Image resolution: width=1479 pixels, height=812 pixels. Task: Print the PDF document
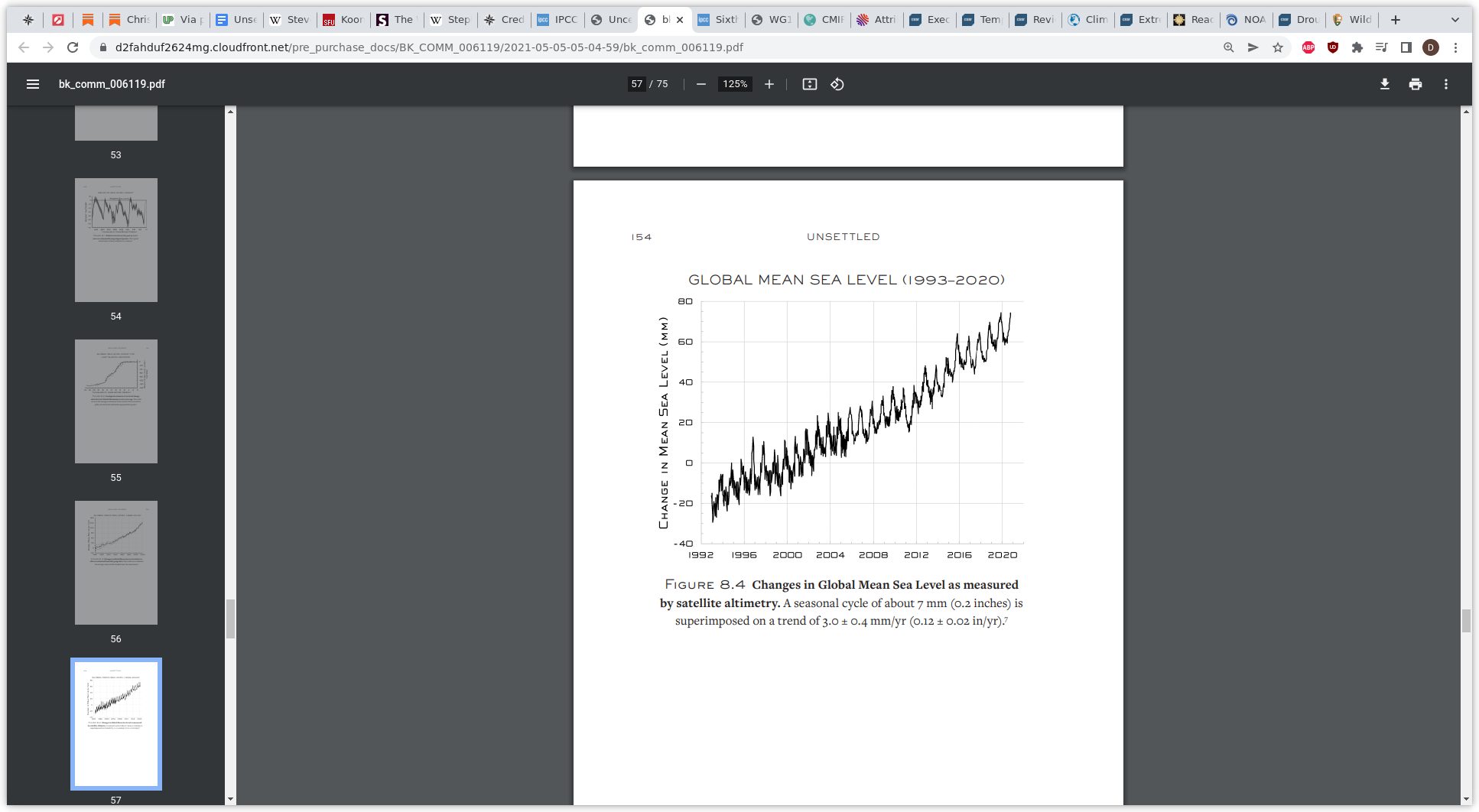[x=1416, y=84]
